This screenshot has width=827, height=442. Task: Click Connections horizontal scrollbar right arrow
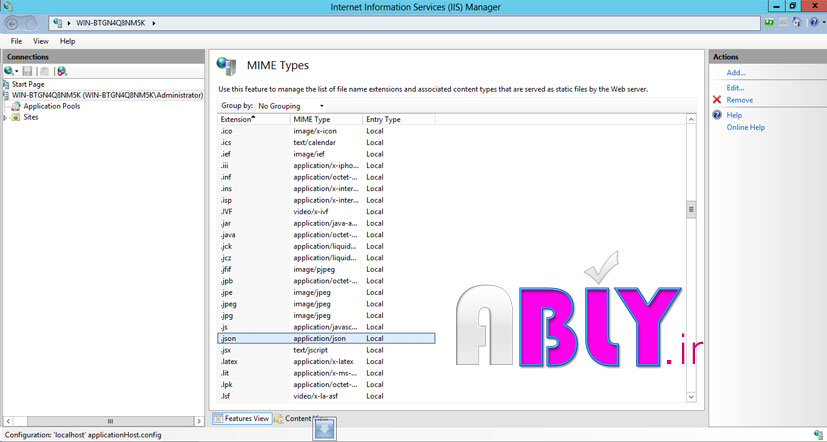[x=199, y=421]
